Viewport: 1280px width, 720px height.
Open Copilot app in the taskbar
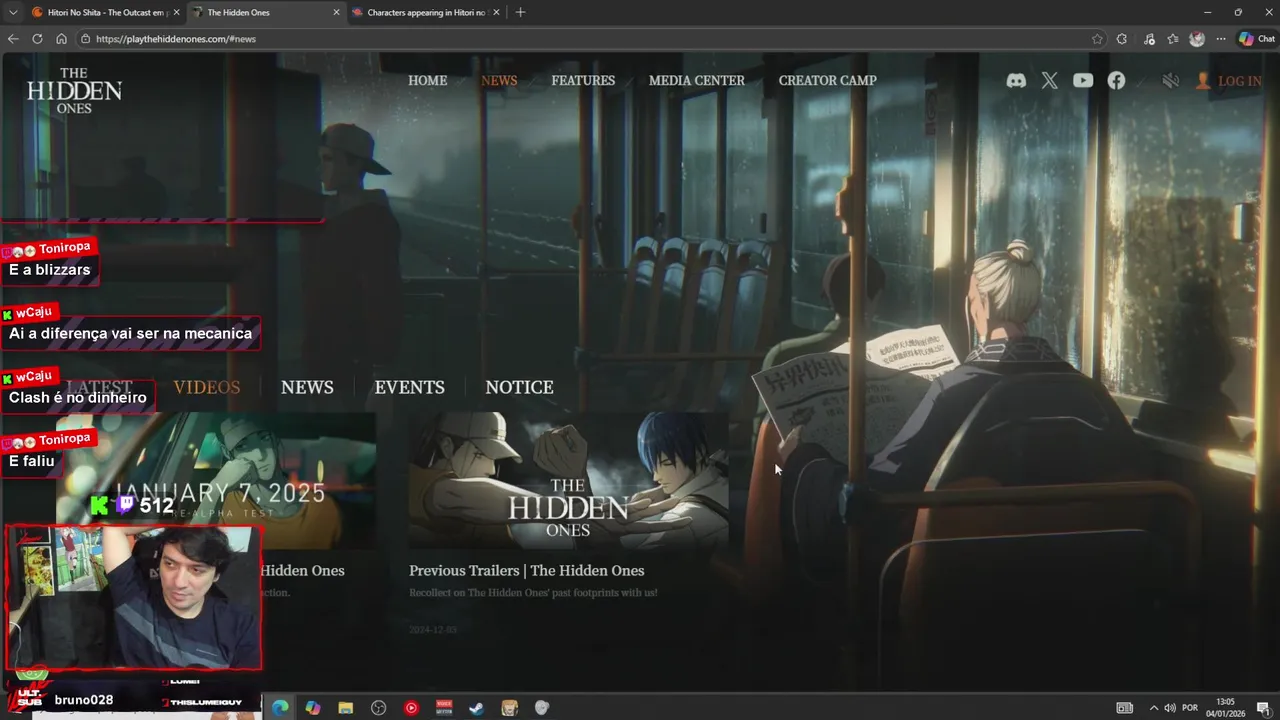pos(313,708)
